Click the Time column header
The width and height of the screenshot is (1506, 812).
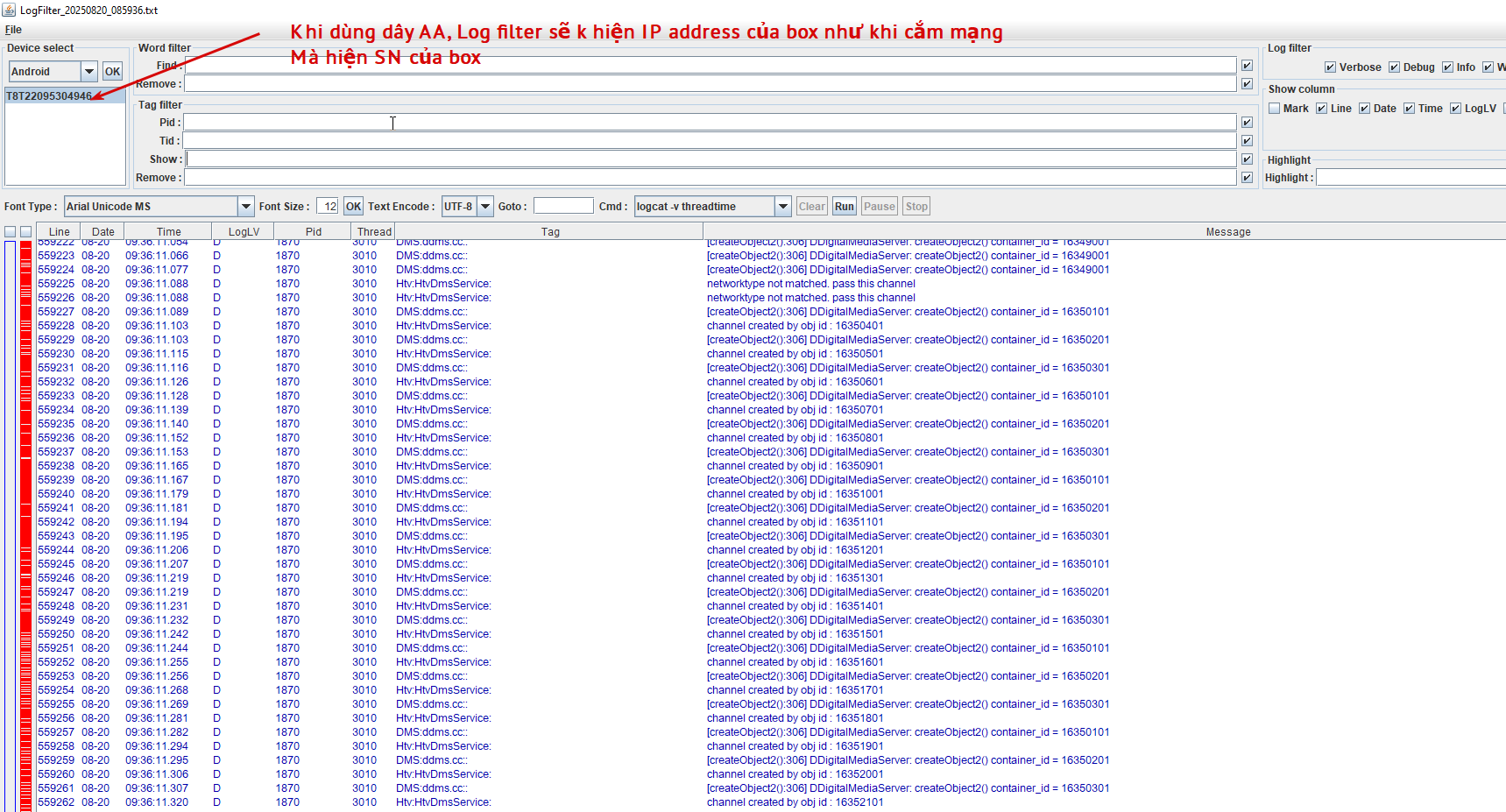[168, 232]
